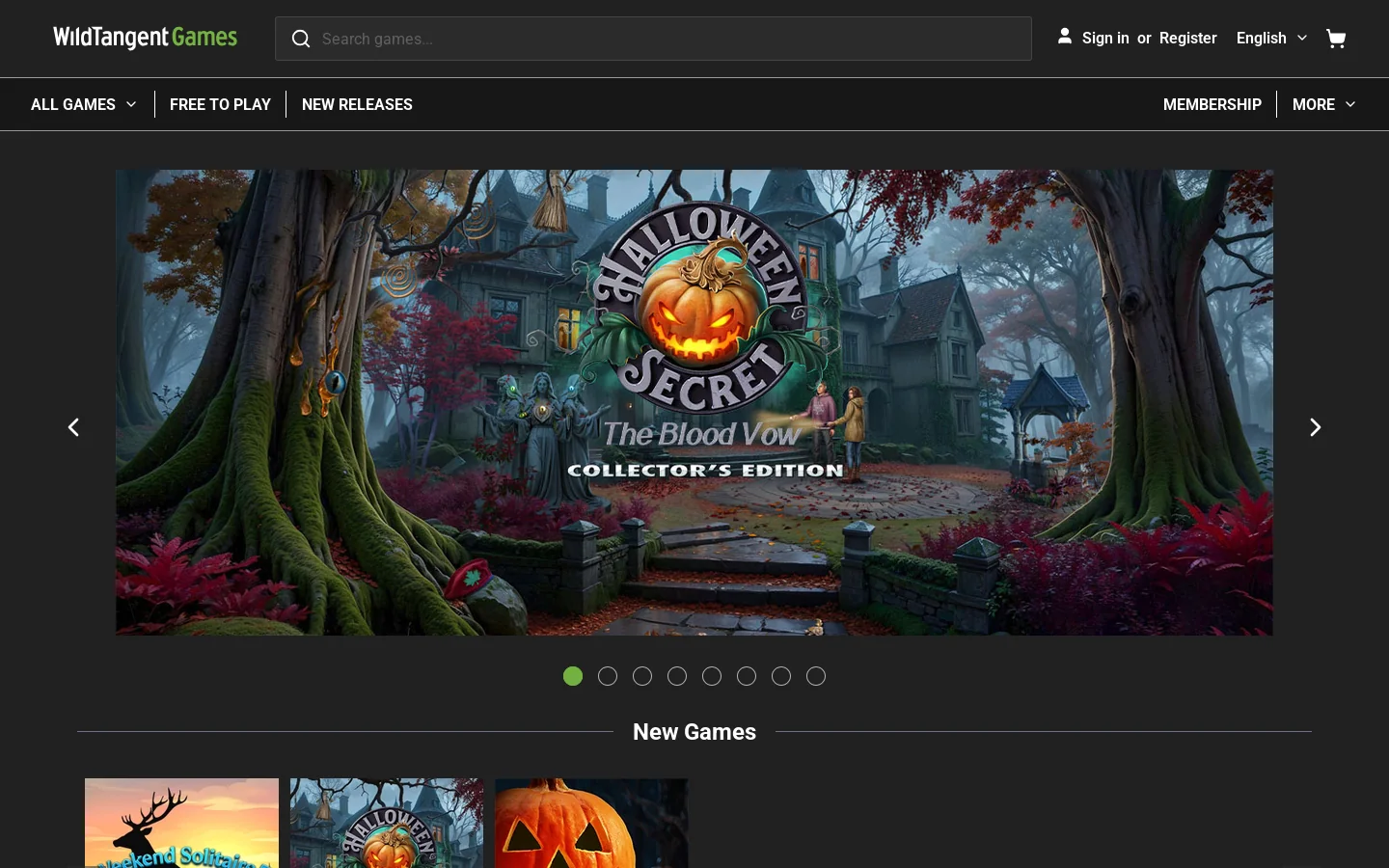This screenshot has height=868, width=1389.
Task: Open the MEMBERSHIP page
Action: click(1212, 104)
